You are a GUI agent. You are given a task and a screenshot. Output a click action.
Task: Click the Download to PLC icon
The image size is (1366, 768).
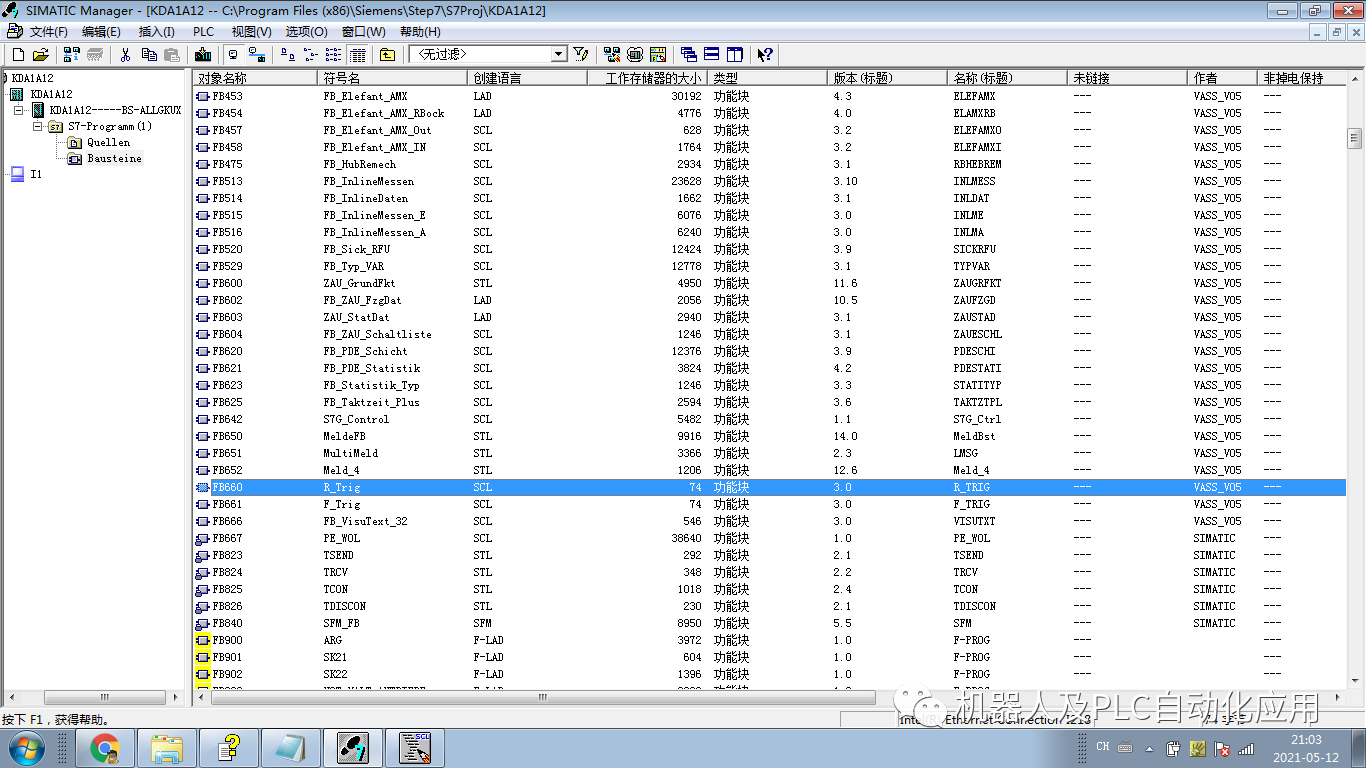point(203,54)
